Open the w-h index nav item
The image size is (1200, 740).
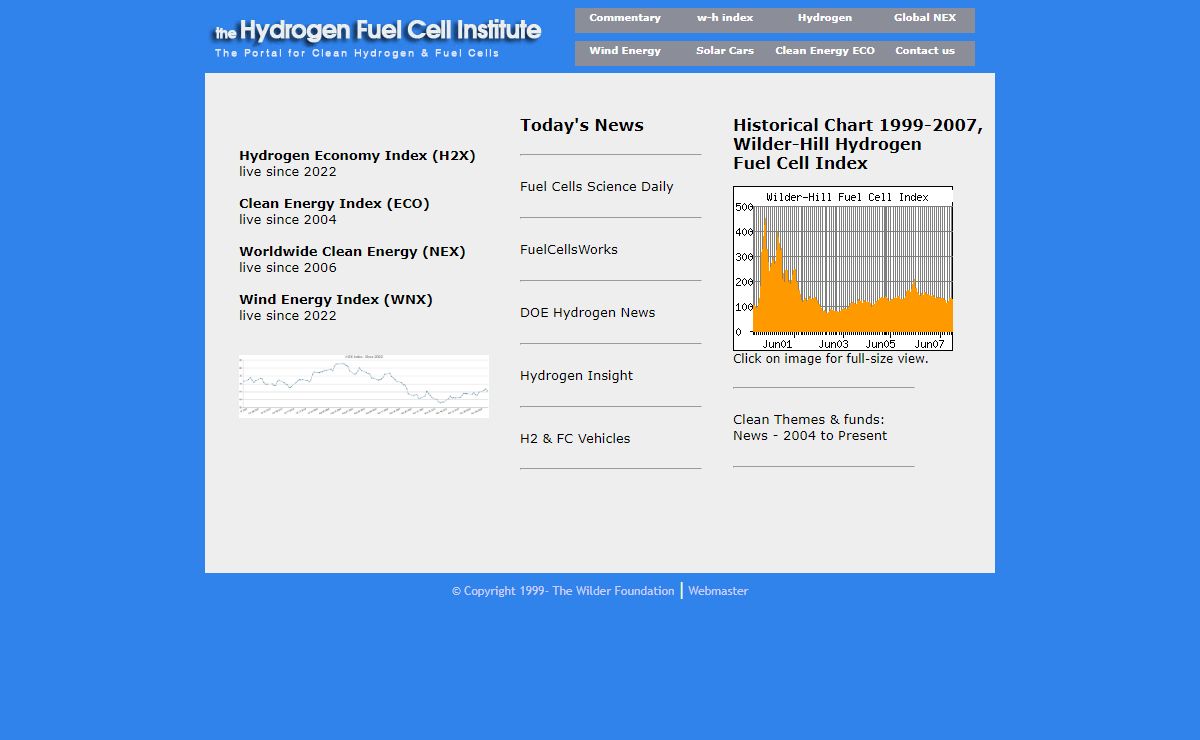[x=725, y=19]
